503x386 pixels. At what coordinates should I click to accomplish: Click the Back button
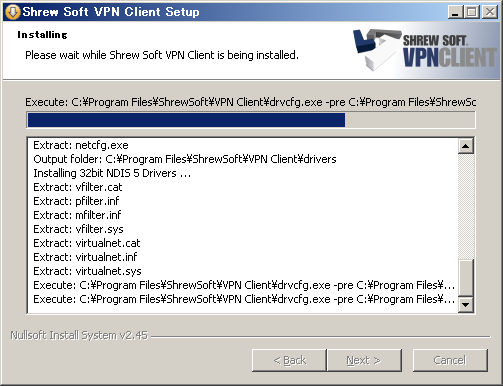tap(289, 360)
